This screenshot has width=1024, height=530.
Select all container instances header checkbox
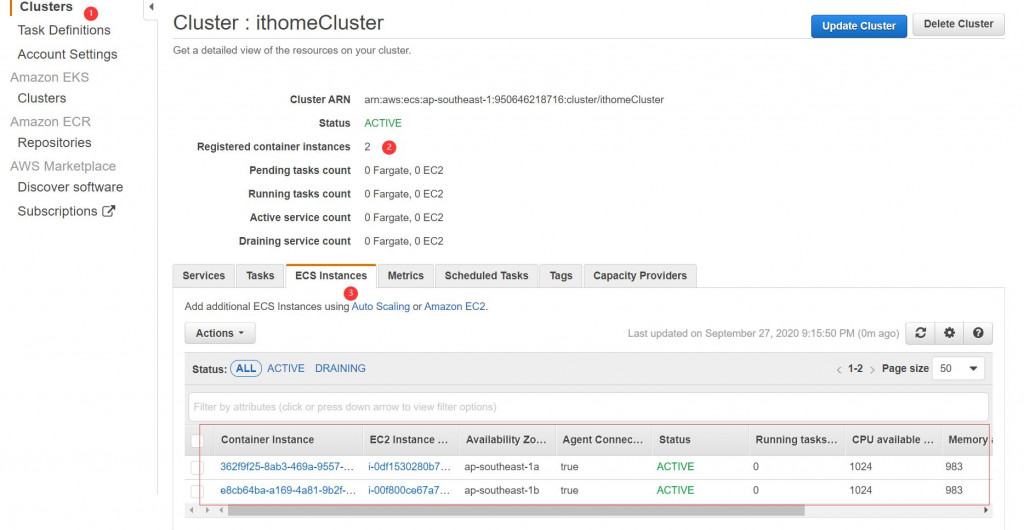tap(197, 441)
